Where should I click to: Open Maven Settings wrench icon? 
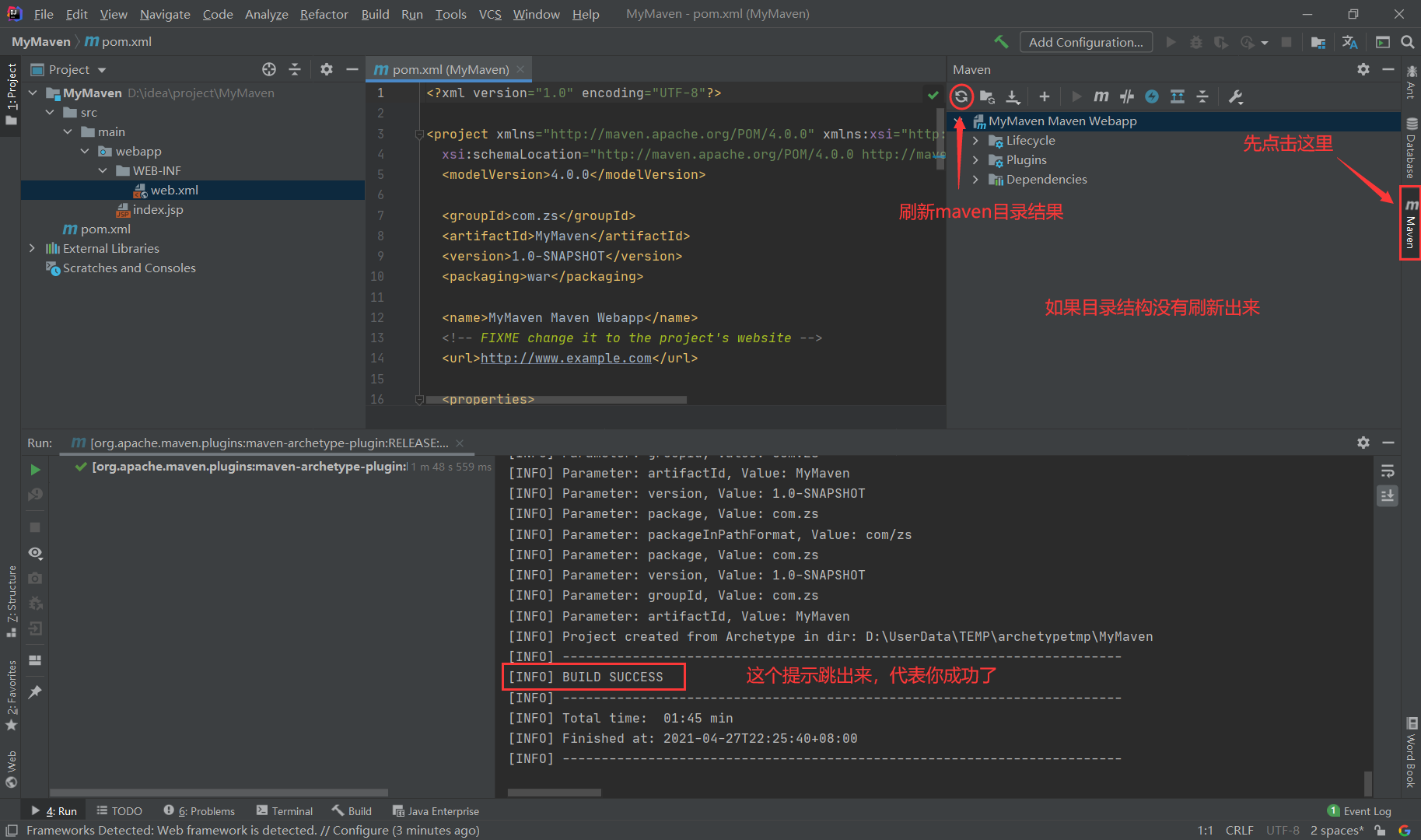(x=1235, y=96)
